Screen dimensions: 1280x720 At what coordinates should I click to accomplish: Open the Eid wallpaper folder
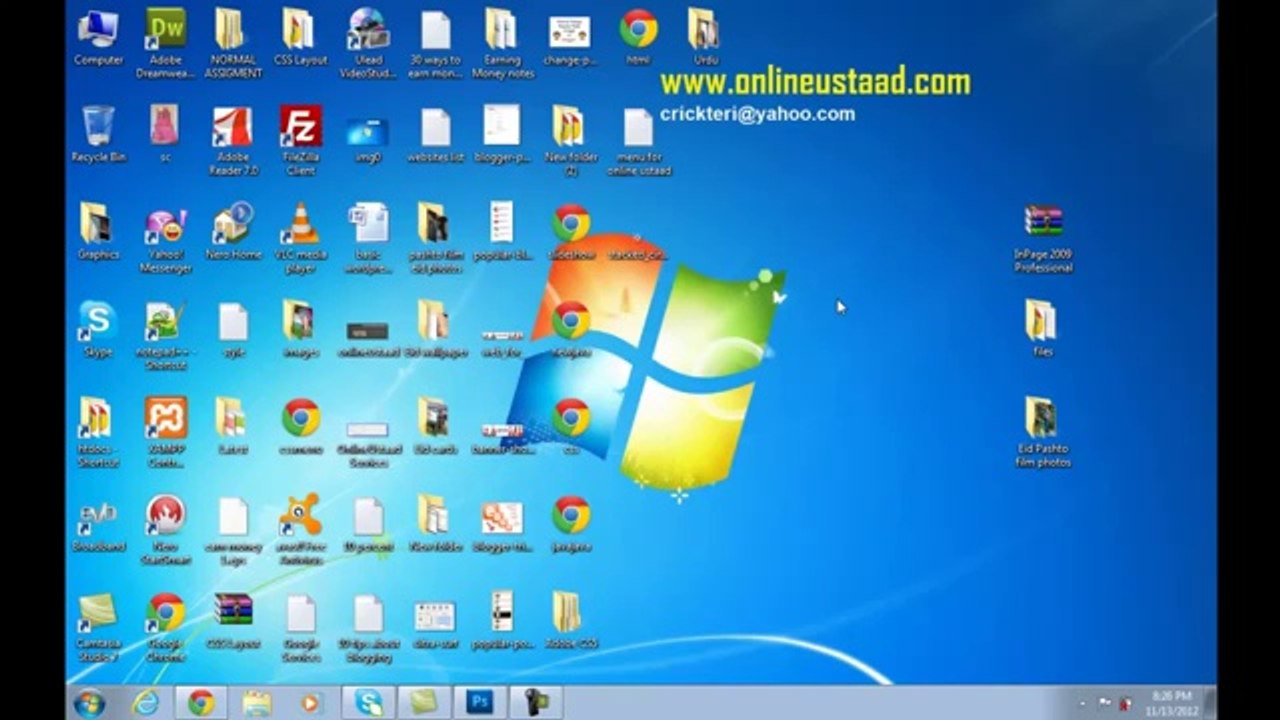tap(435, 328)
